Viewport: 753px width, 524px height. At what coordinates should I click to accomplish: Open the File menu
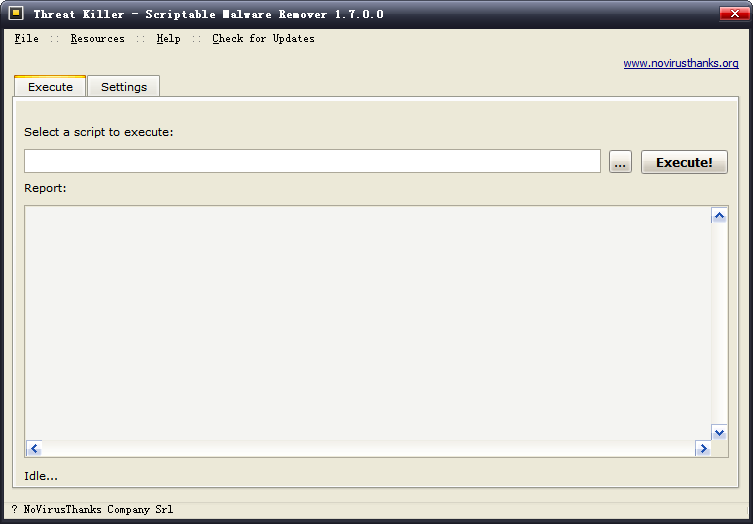point(27,39)
